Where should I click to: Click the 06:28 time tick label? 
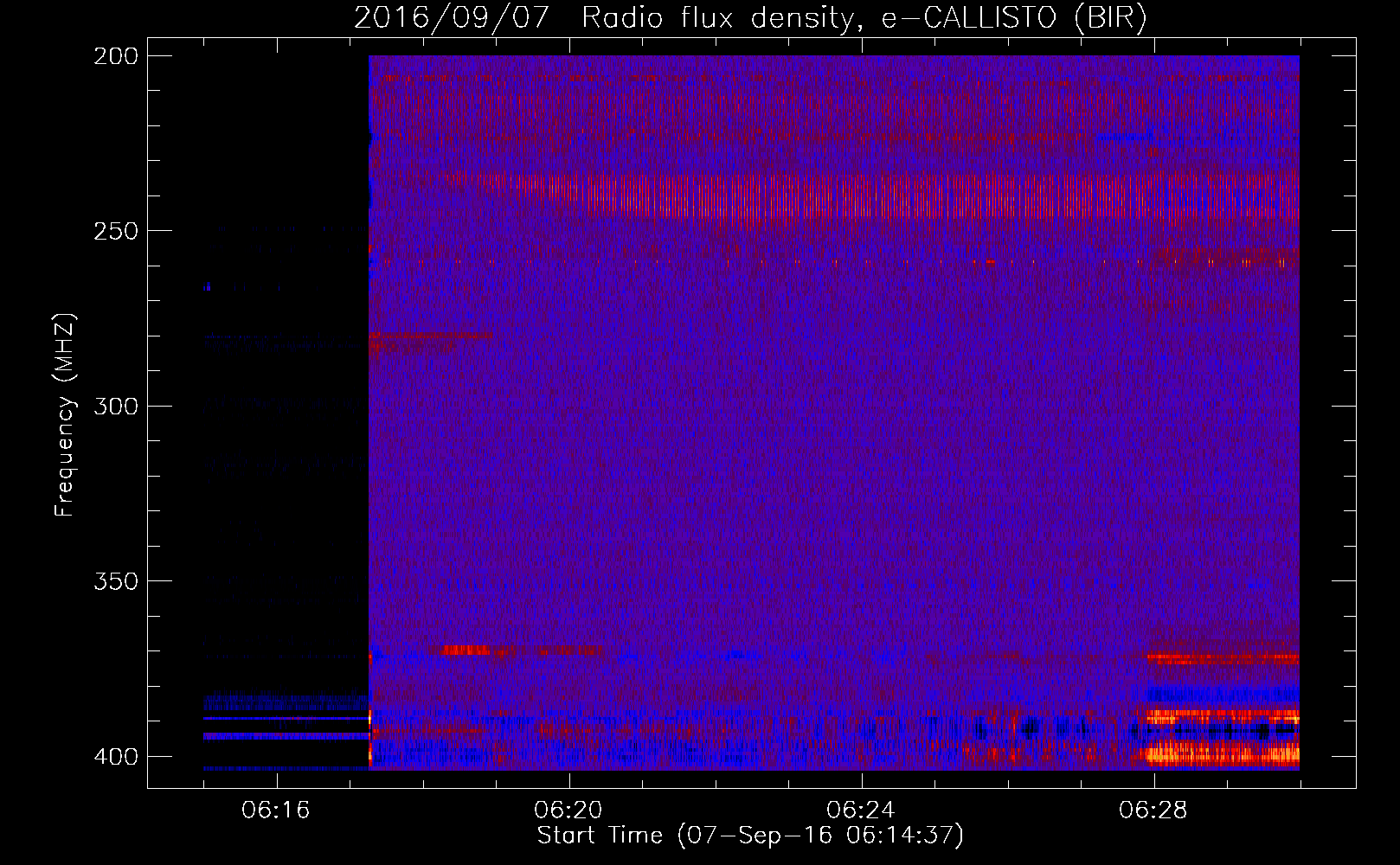click(1153, 811)
